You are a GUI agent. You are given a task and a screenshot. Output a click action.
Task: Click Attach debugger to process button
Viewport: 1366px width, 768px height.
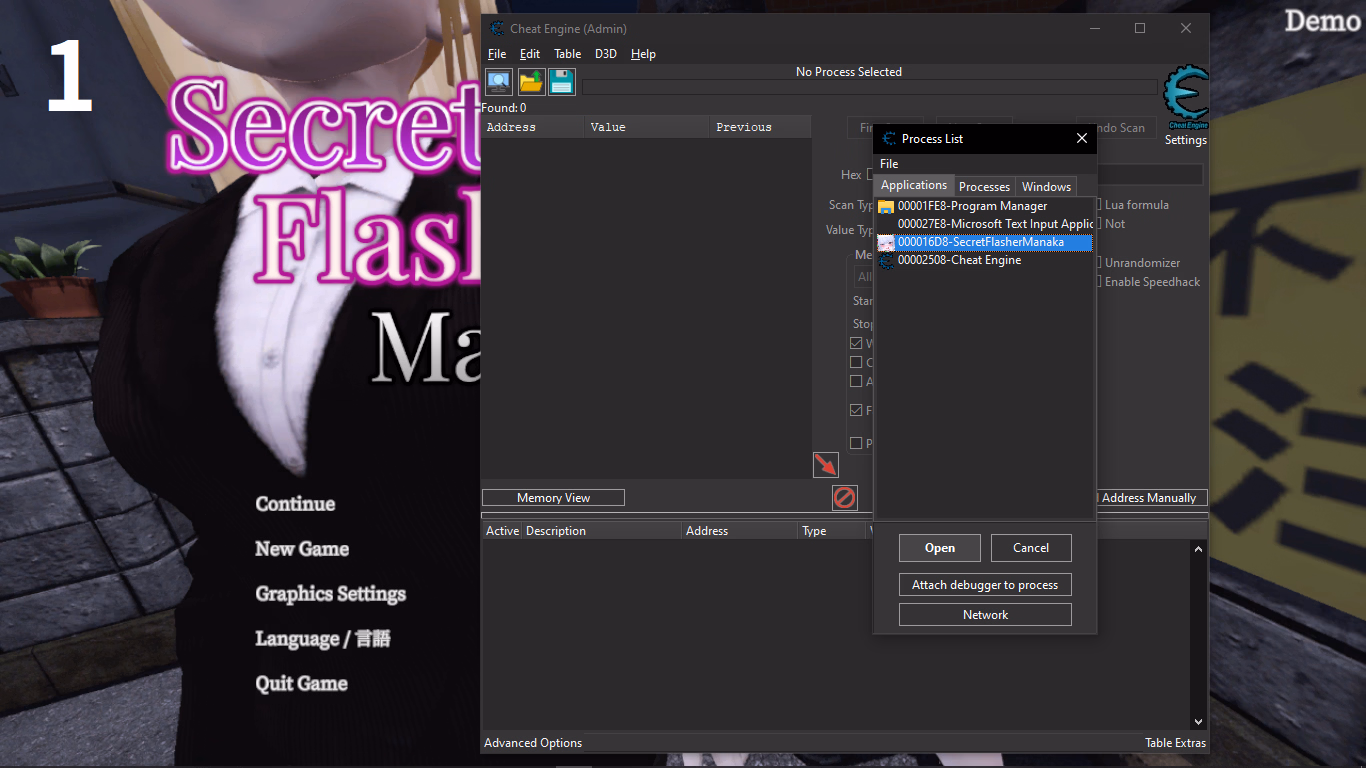(x=985, y=585)
